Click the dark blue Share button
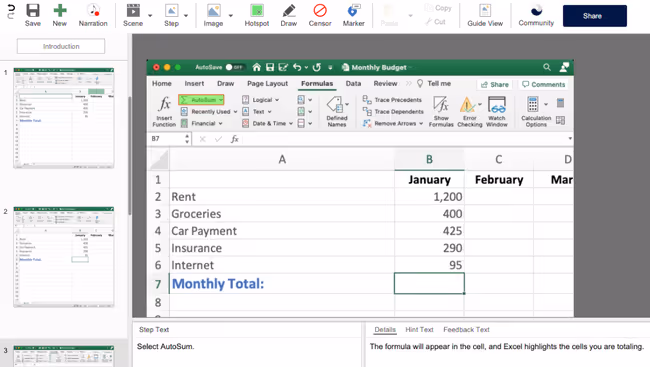Image resolution: width=650 pixels, height=367 pixels. click(594, 16)
